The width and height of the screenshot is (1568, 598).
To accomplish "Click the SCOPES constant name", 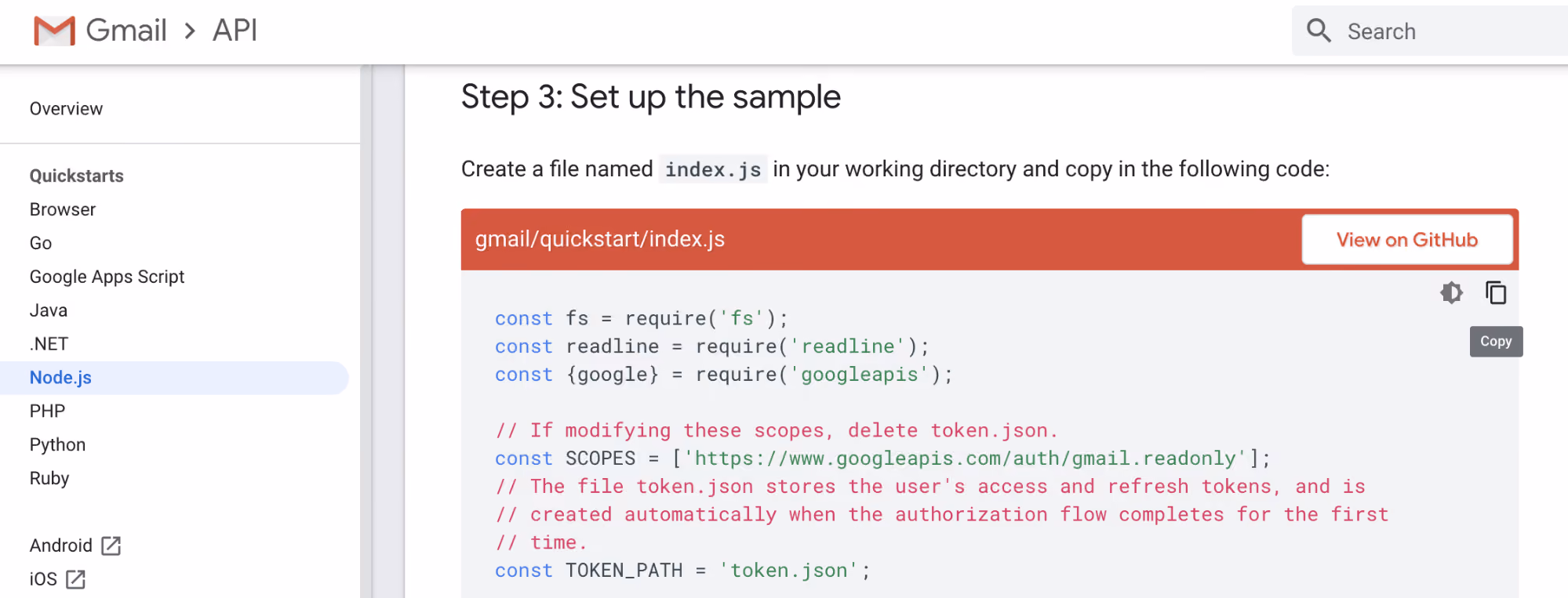I will coord(601,458).
